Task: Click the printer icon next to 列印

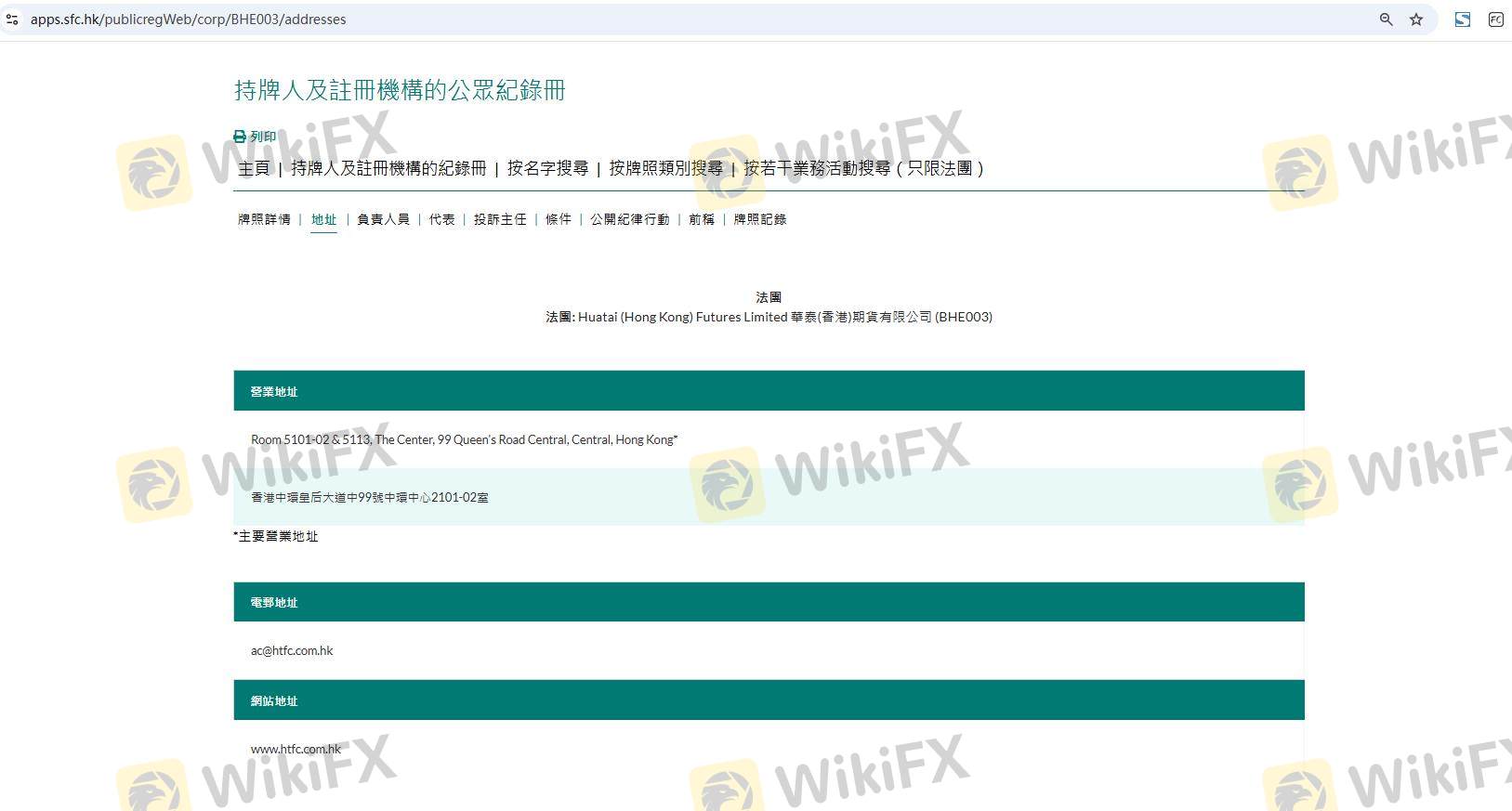Action: (x=240, y=137)
